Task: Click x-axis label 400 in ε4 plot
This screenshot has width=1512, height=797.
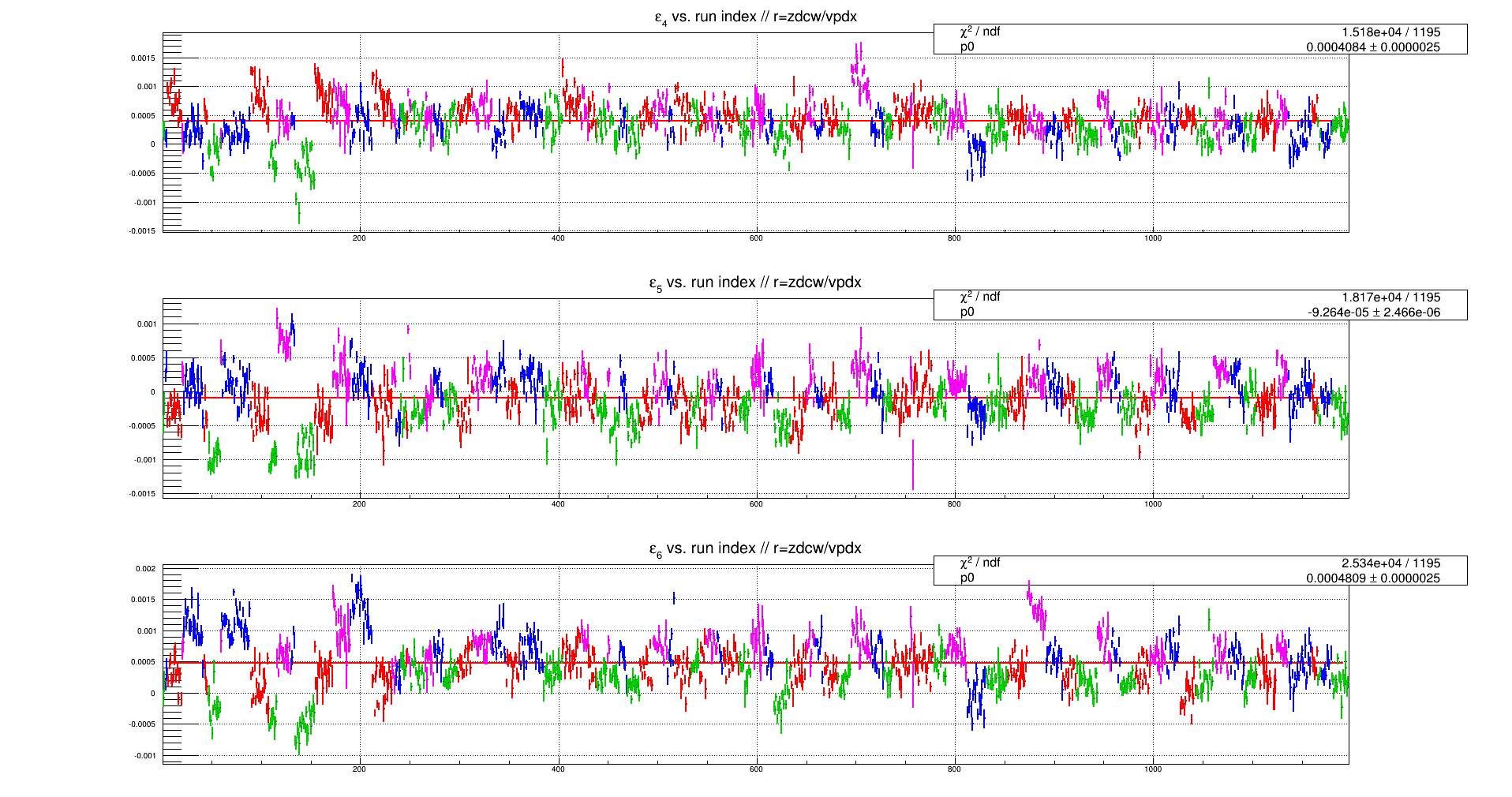Action: pos(558,238)
